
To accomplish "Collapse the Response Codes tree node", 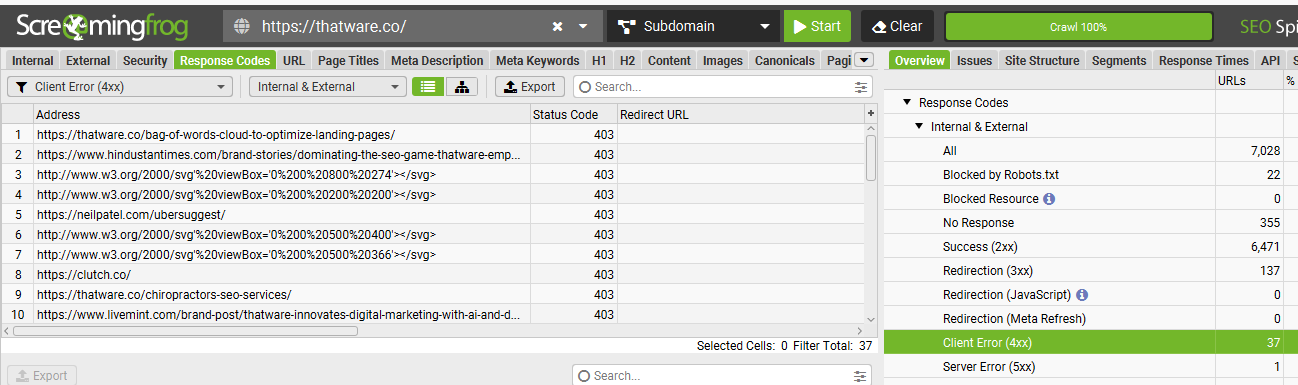I will pyautogui.click(x=907, y=103).
